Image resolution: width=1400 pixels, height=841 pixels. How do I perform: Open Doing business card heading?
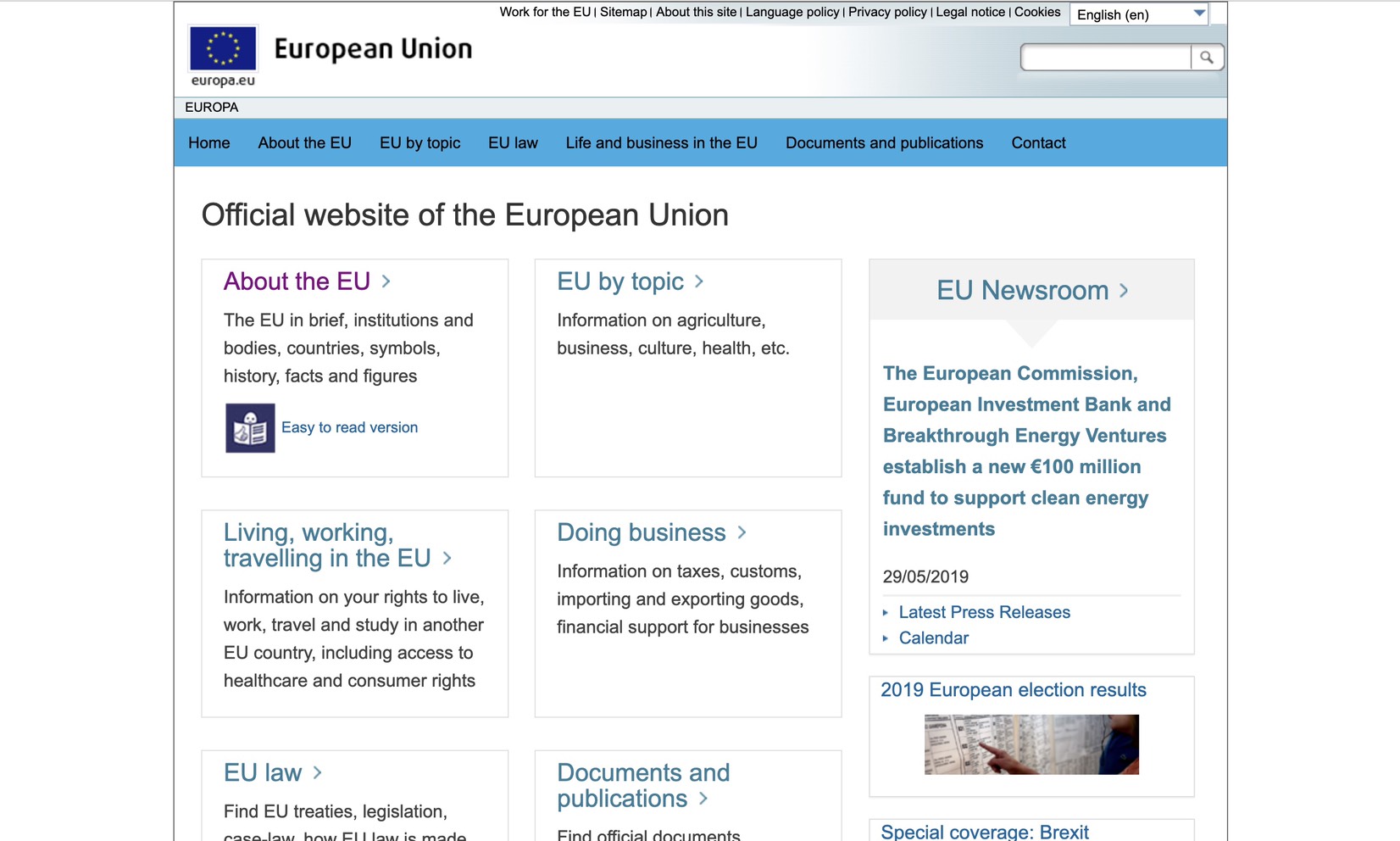642,532
